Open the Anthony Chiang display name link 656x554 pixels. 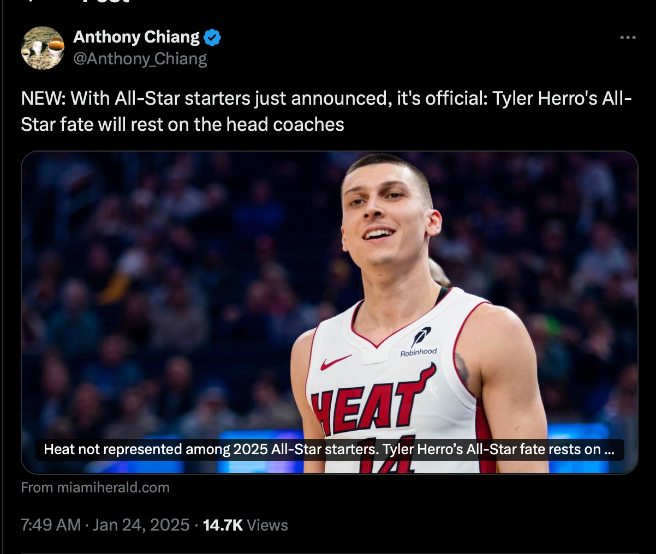[x=135, y=38]
